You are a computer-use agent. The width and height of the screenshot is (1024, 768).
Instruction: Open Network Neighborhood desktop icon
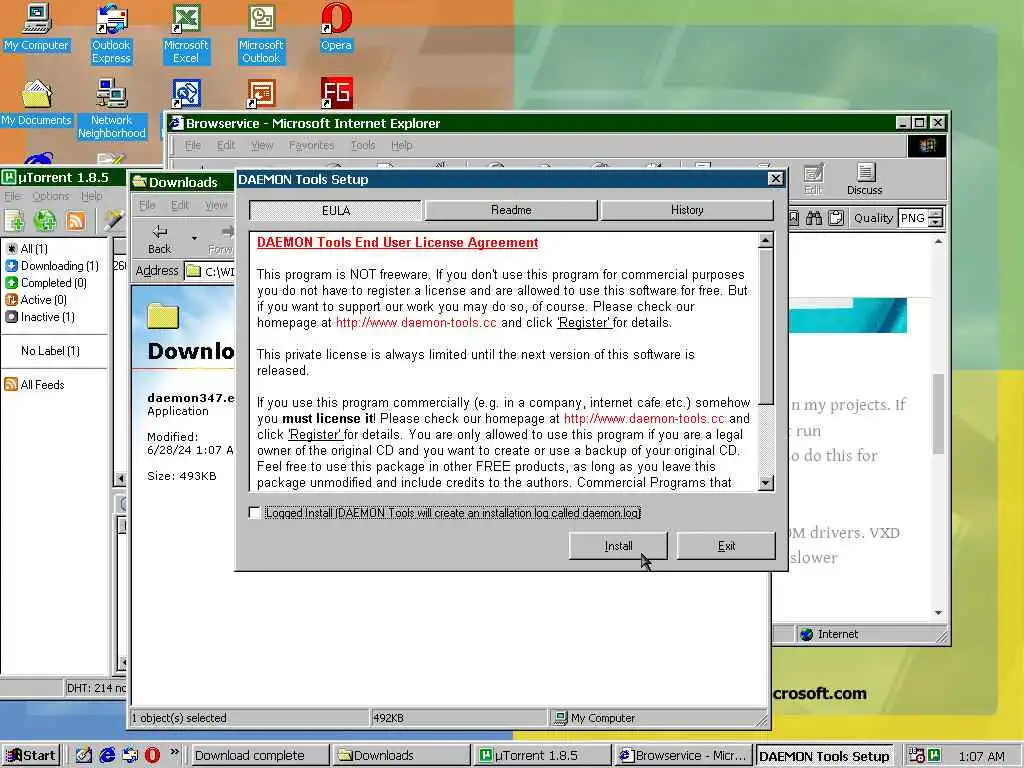112,109
